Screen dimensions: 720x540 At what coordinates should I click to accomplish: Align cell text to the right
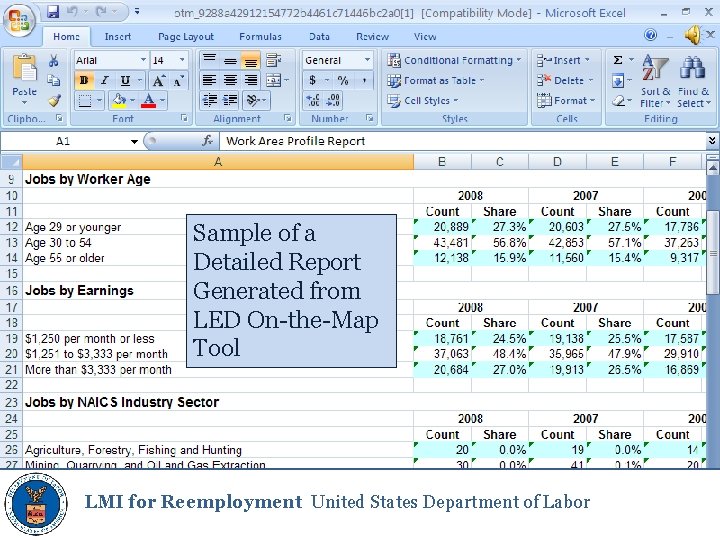(x=251, y=81)
